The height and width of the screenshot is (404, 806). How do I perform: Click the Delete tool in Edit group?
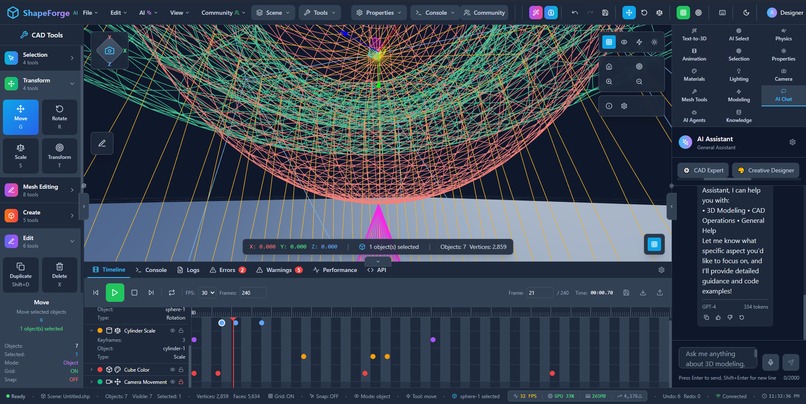click(59, 275)
